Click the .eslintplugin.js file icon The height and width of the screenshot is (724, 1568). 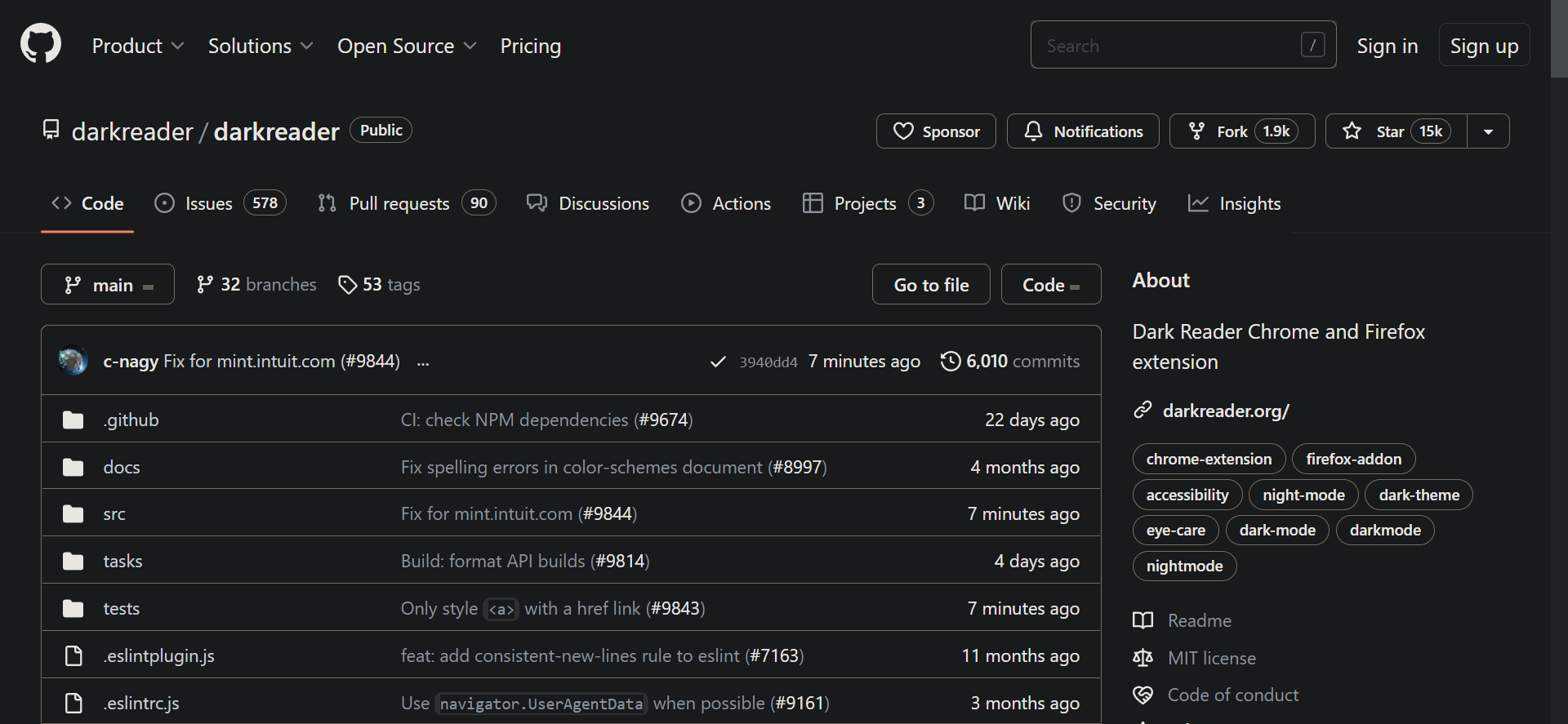[73, 656]
